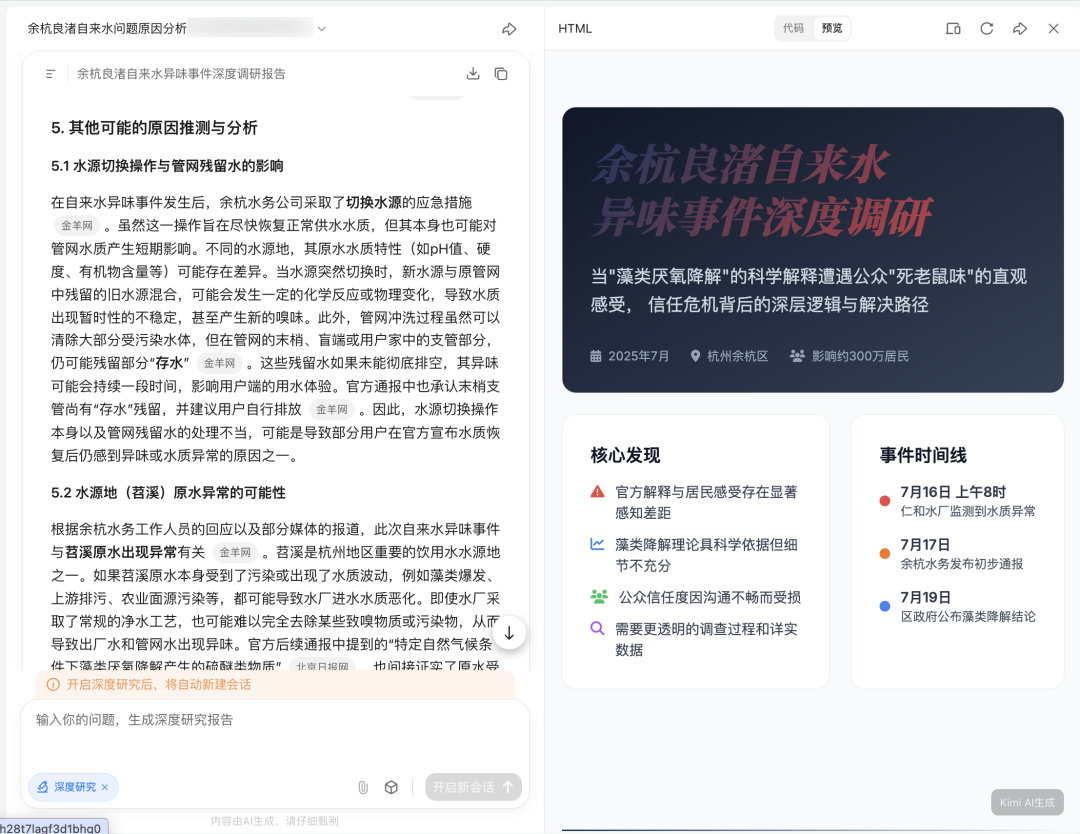Click the cube icon in input bar
Image resolution: width=1080 pixels, height=834 pixels.
click(391, 787)
